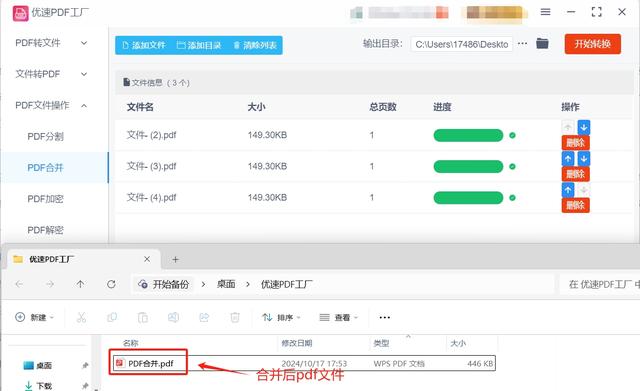
Task: Click the file name 文件- (3).pdf
Action: 151,166
